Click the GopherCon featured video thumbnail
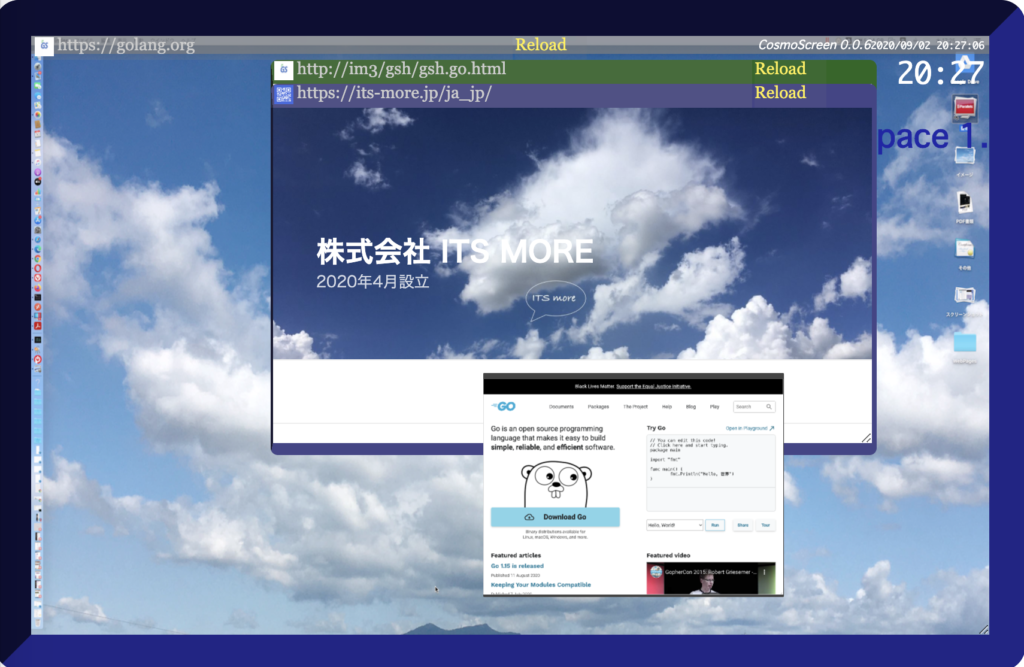 (710, 578)
